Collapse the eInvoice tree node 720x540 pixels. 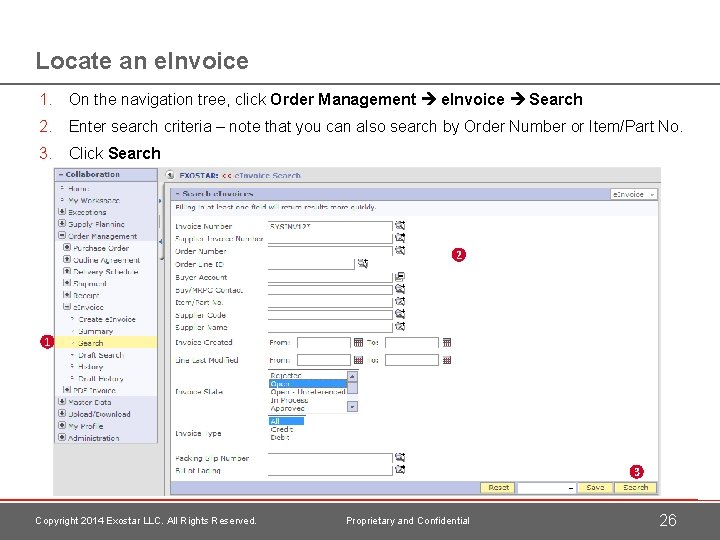(x=67, y=307)
